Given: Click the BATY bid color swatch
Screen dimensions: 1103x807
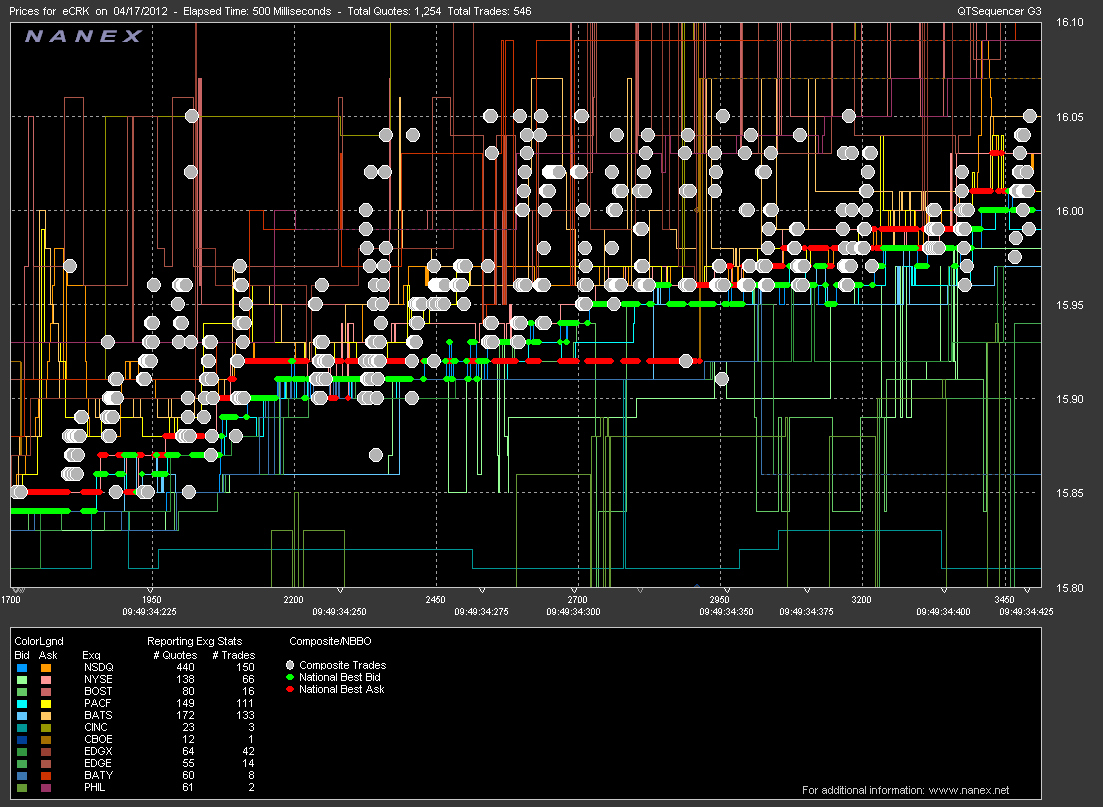Looking at the screenshot, I should 22,775.
